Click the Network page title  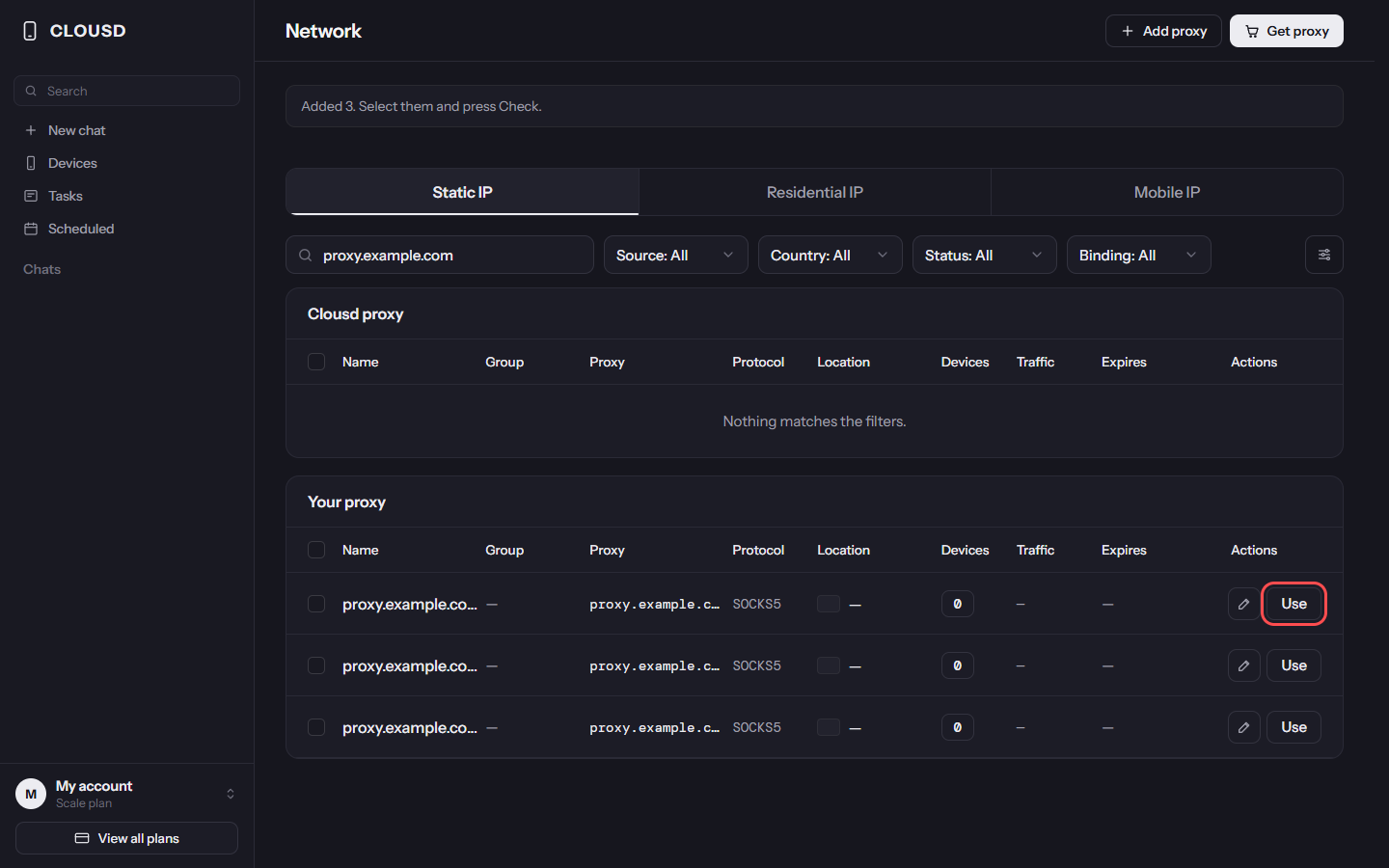(323, 31)
